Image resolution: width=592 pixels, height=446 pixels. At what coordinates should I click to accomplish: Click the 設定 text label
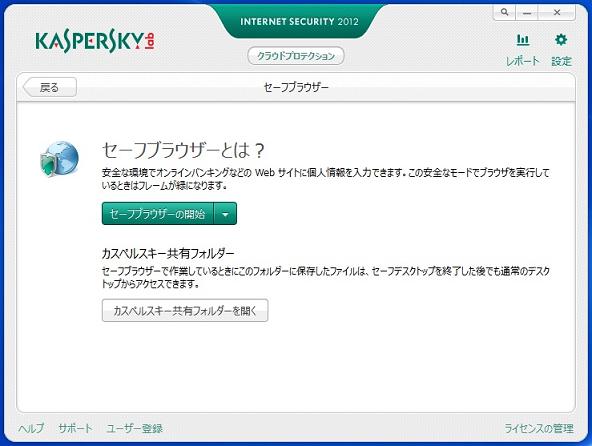(x=561, y=61)
